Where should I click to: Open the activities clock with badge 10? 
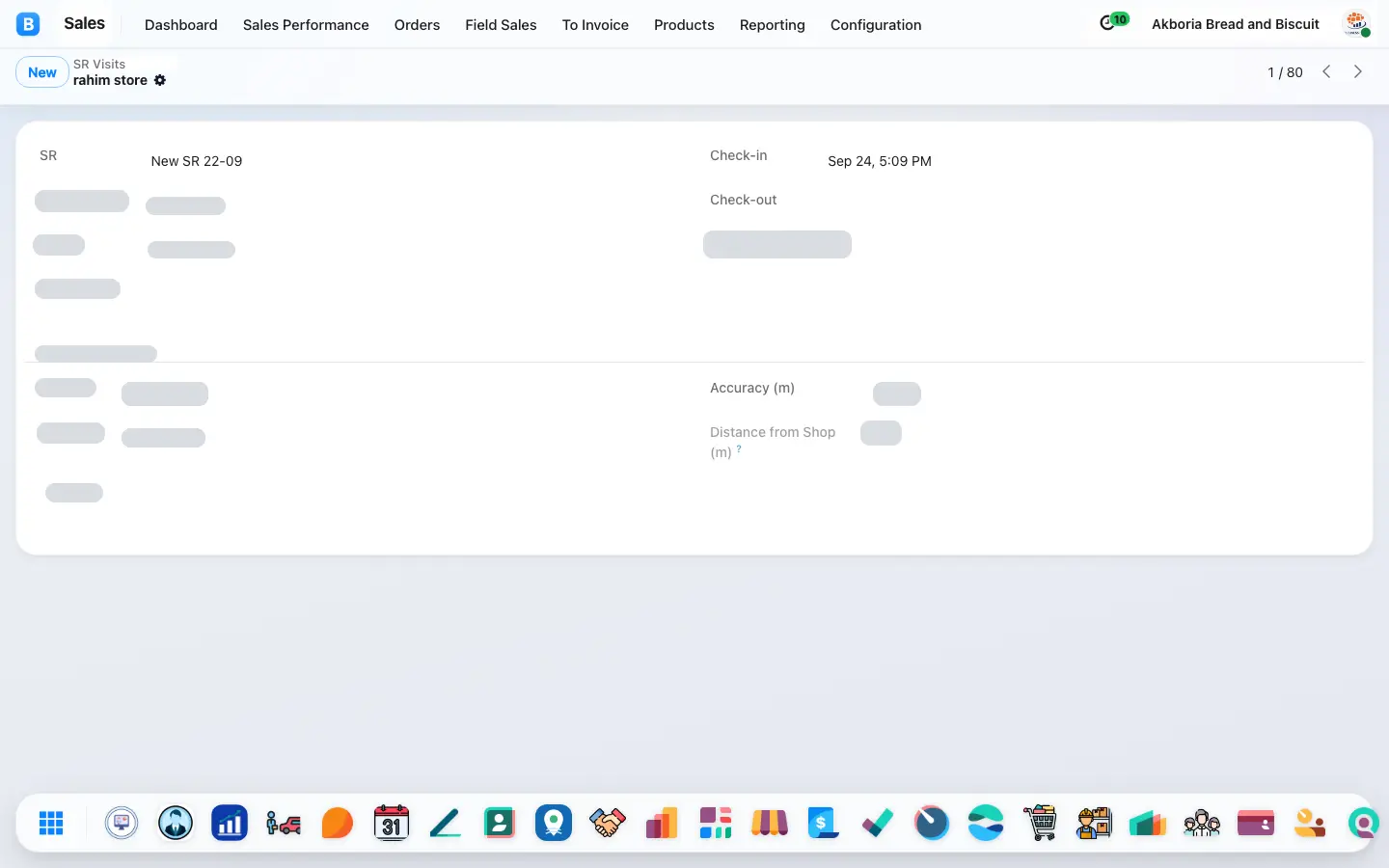1113,22
